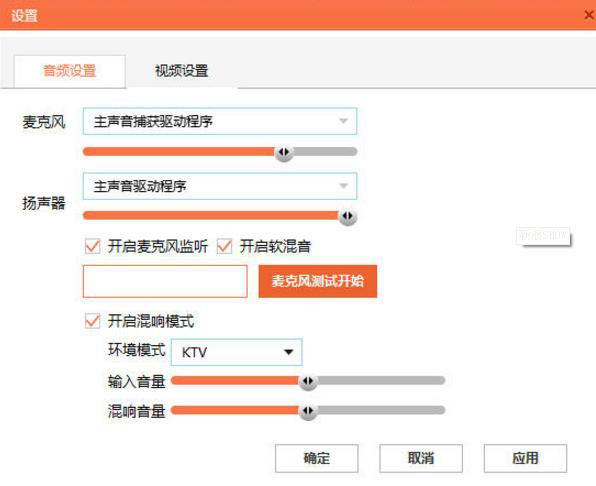Switch to the 视频设置 tab
Image resolution: width=596 pixels, height=486 pixels.
[x=182, y=71]
